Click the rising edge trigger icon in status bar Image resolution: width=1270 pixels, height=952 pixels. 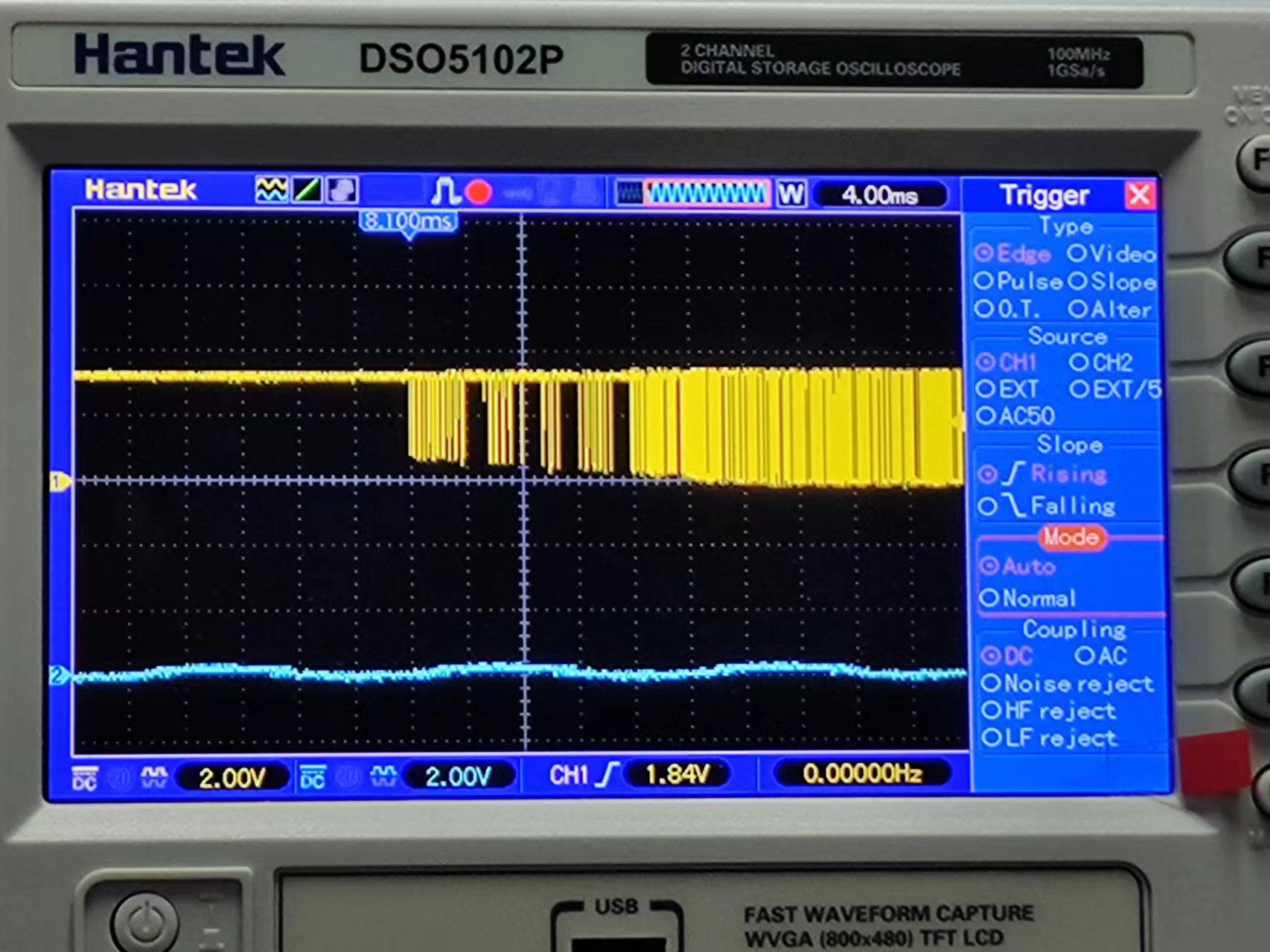point(607,775)
